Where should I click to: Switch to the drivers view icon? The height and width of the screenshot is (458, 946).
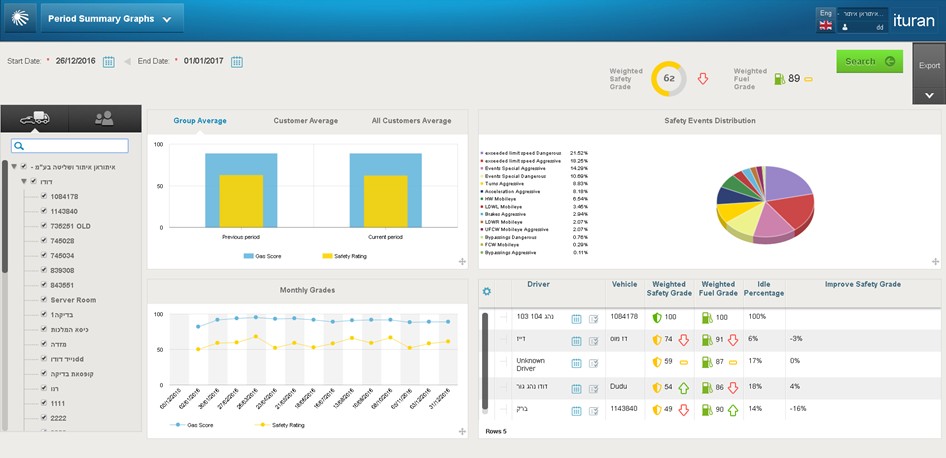104,118
